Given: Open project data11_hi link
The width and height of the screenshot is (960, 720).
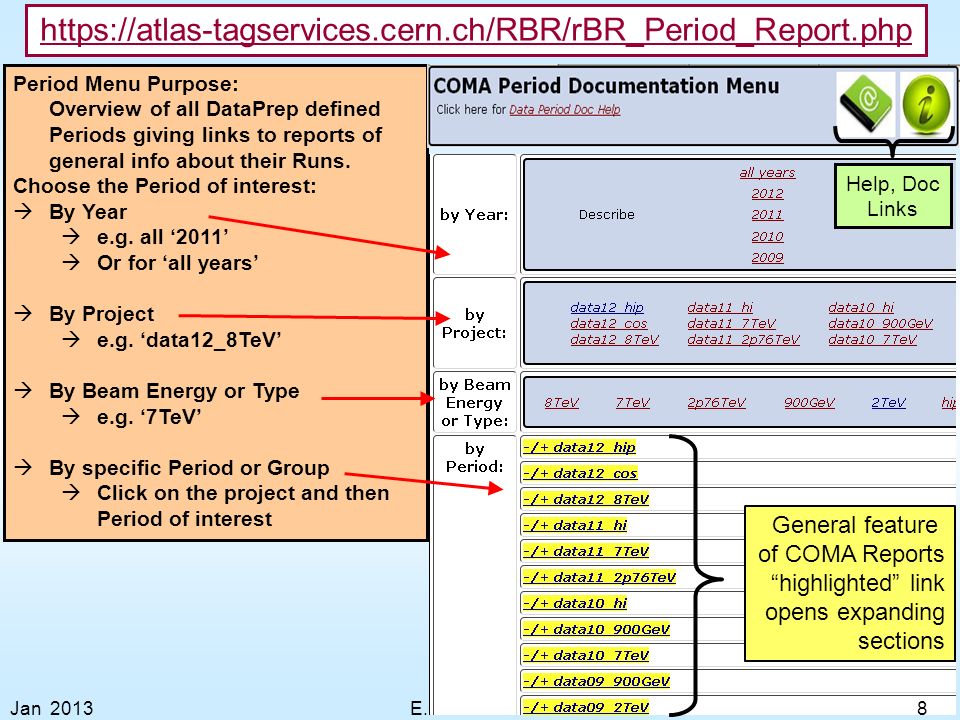Looking at the screenshot, I should (720, 307).
